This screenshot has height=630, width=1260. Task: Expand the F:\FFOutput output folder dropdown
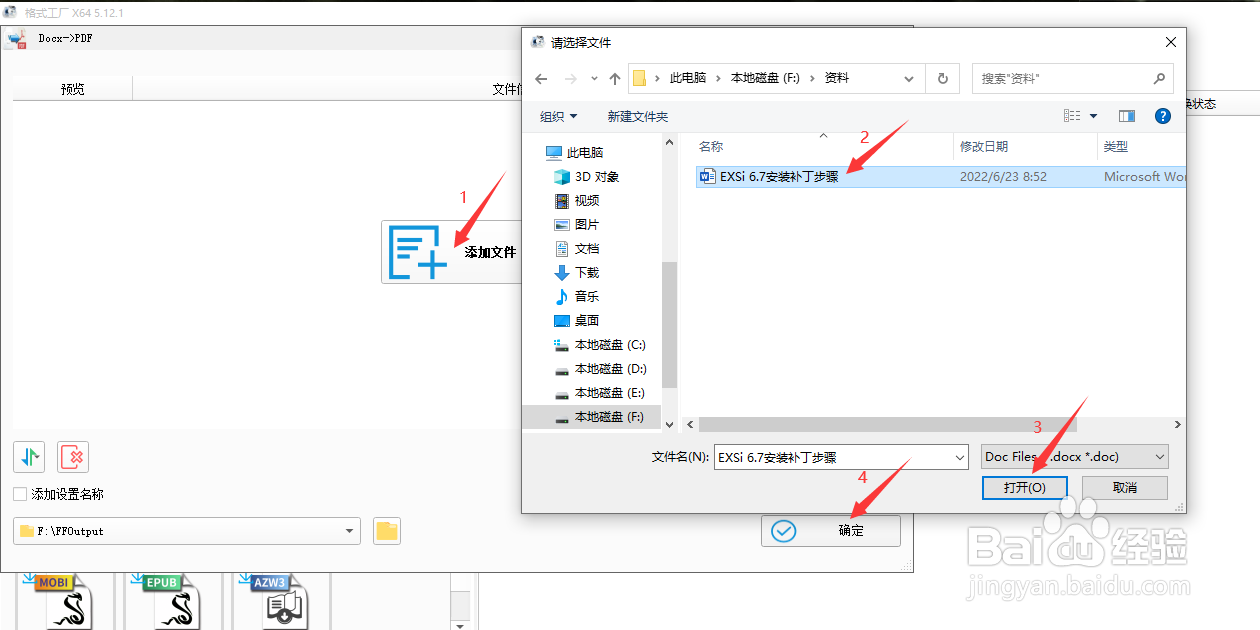pos(348,531)
